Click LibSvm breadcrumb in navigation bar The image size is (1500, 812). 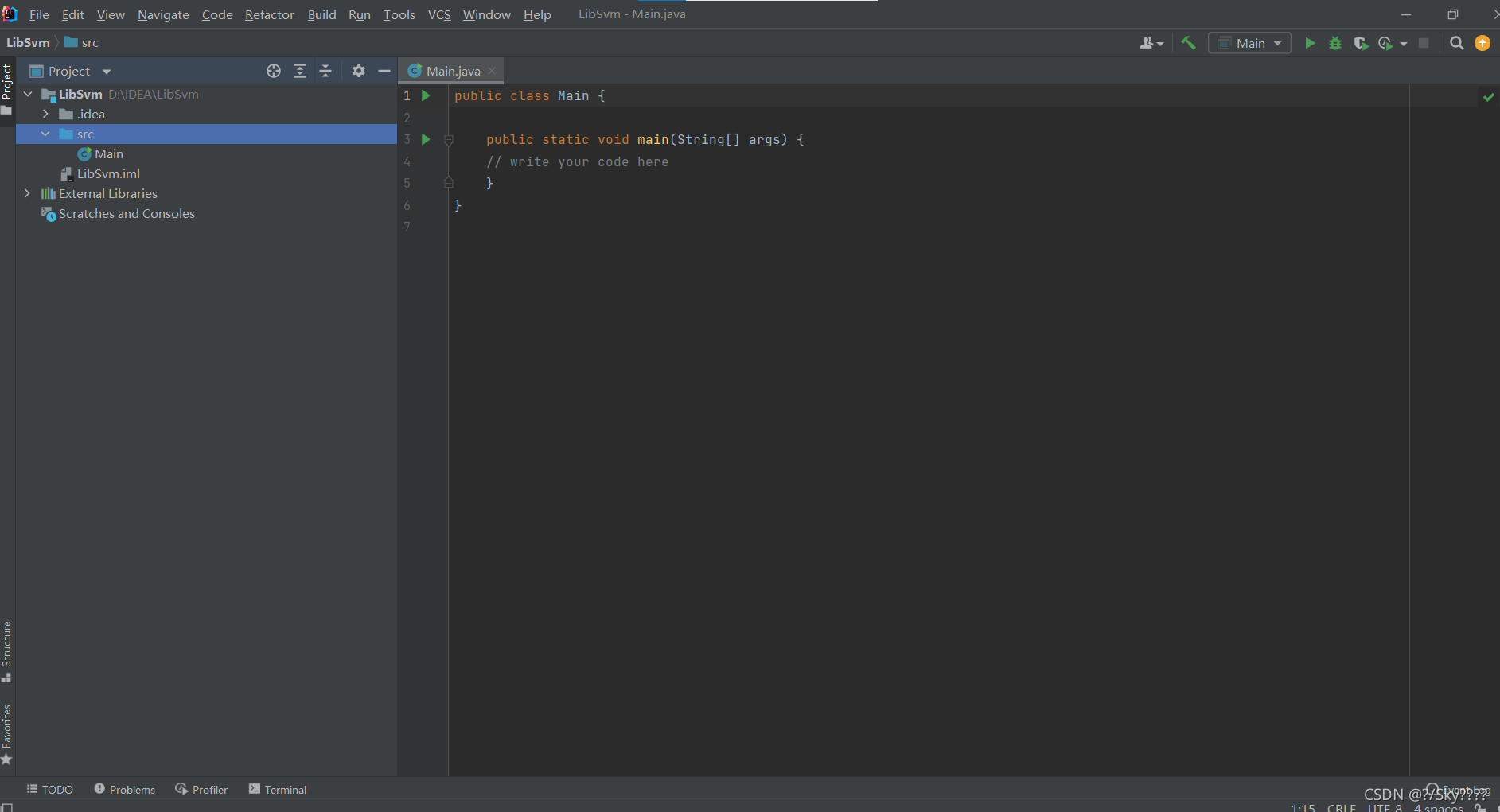coord(28,42)
